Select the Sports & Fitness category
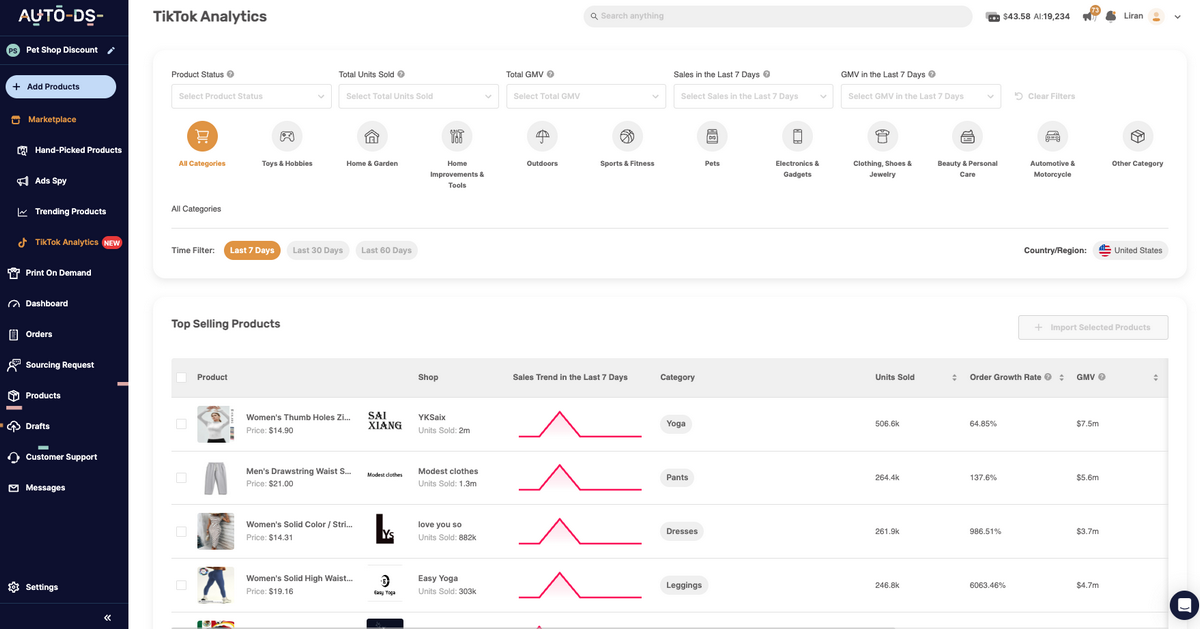The width and height of the screenshot is (1200, 629). point(627,135)
